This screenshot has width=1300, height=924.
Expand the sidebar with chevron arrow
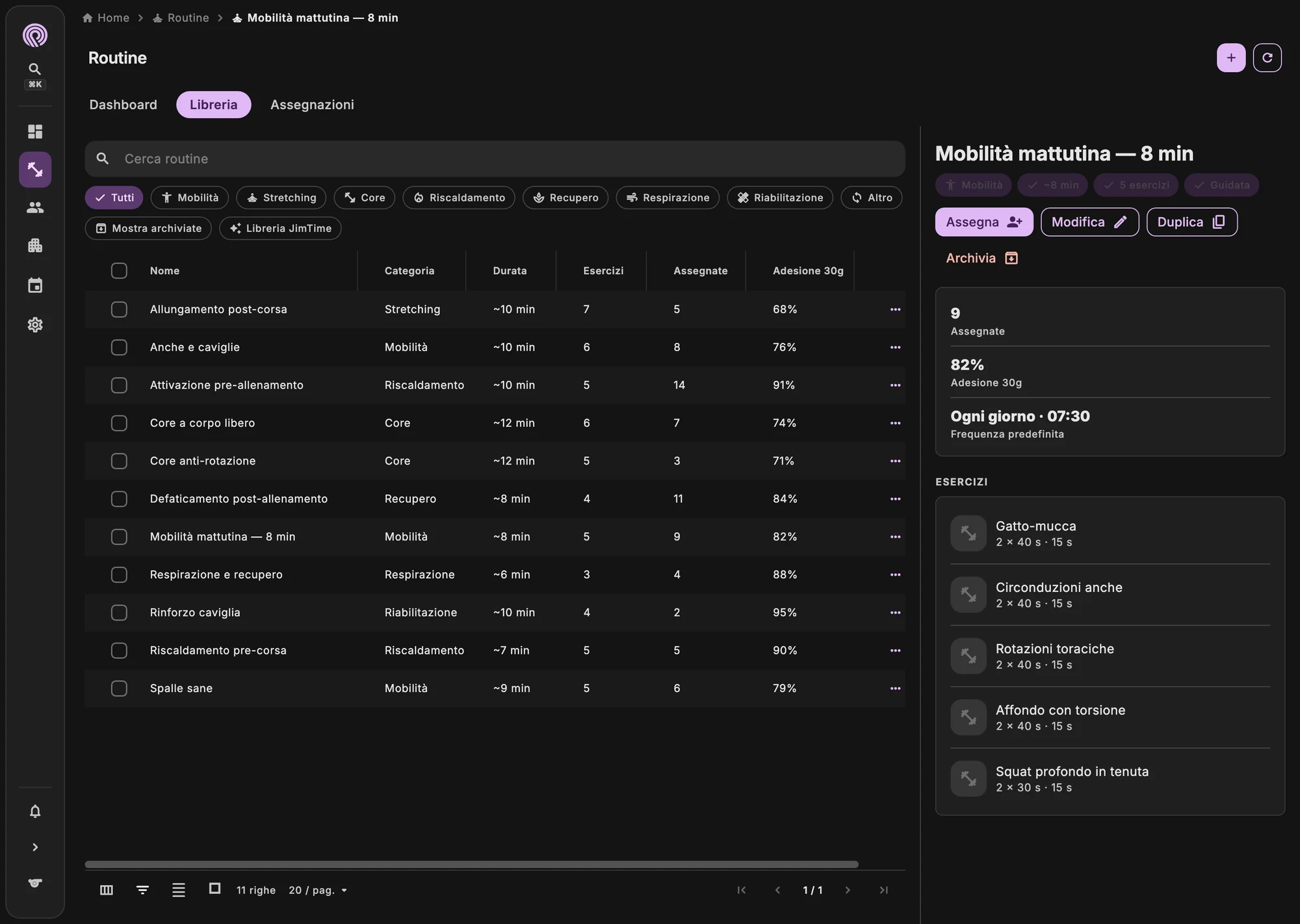point(35,847)
